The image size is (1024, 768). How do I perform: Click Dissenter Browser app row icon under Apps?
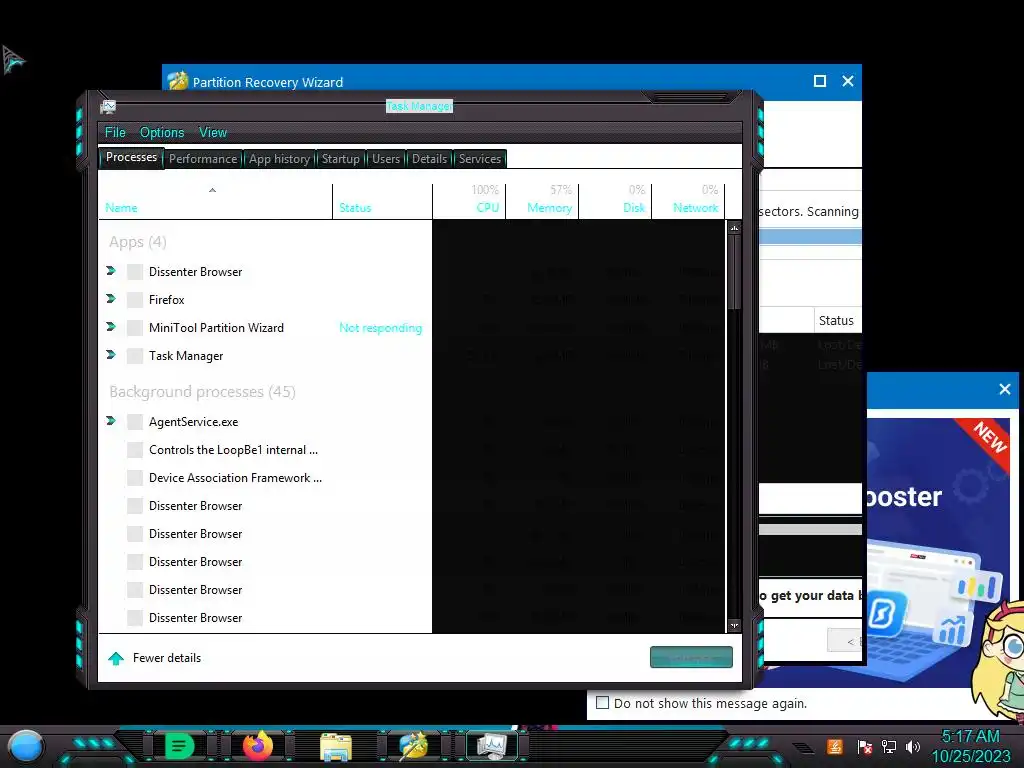tap(135, 272)
